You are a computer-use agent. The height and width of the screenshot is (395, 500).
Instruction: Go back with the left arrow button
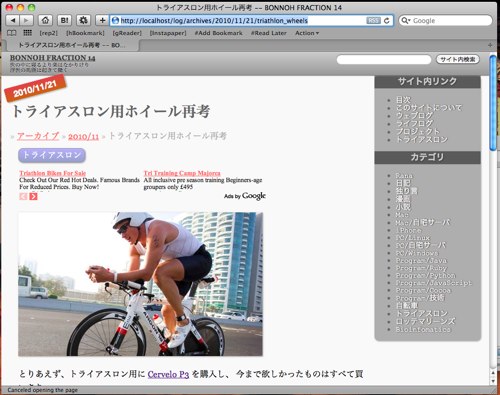click(13, 21)
